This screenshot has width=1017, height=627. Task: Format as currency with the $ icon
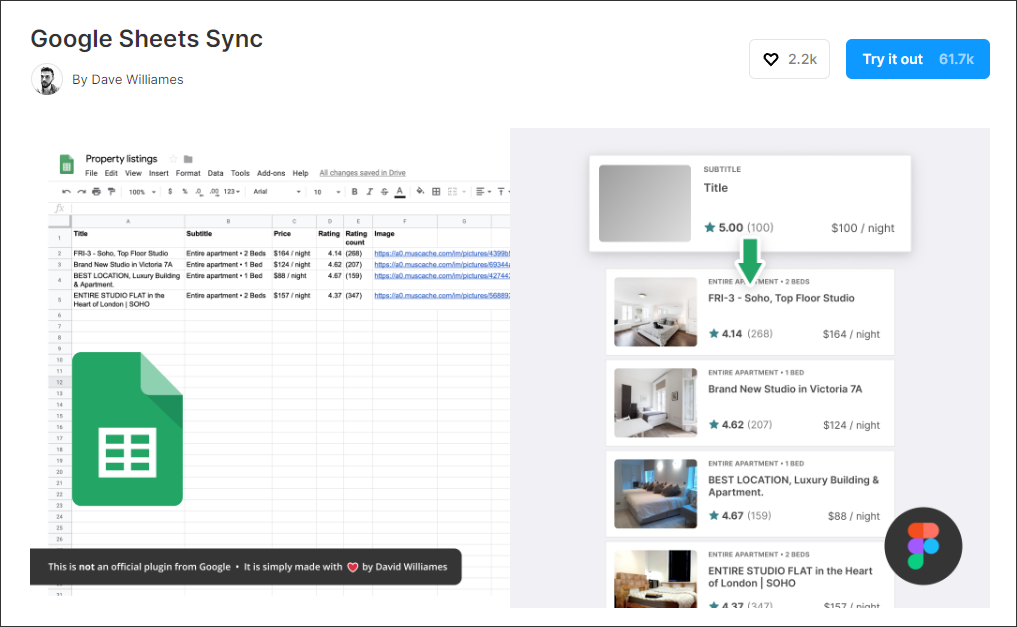coord(170,192)
